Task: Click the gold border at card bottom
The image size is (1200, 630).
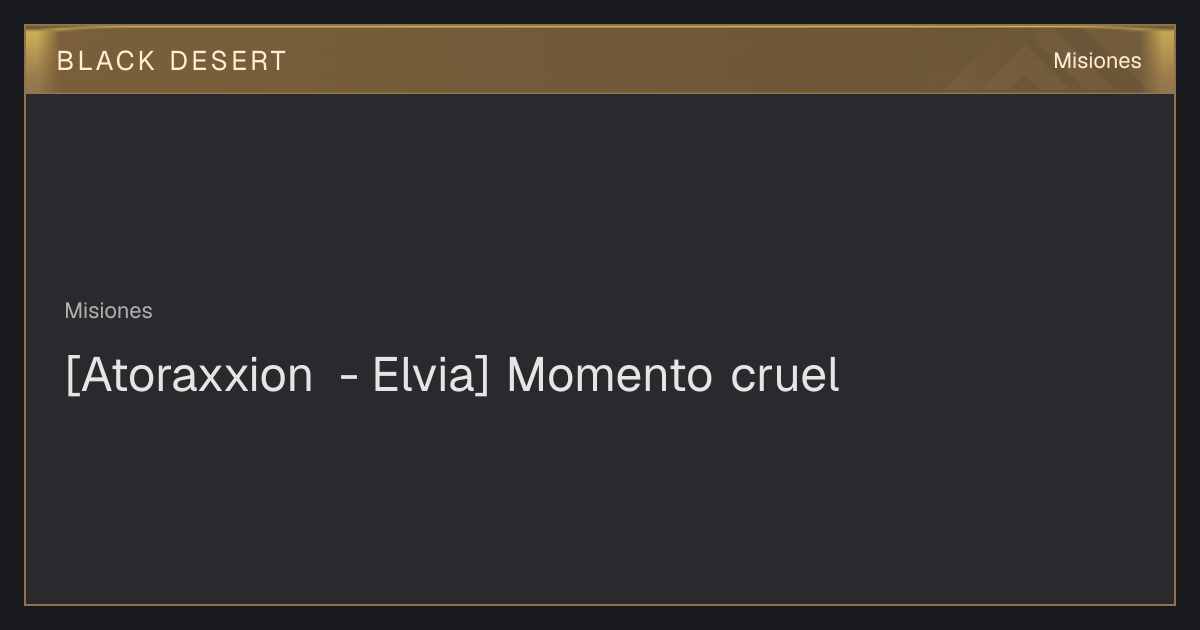Action: point(600,604)
